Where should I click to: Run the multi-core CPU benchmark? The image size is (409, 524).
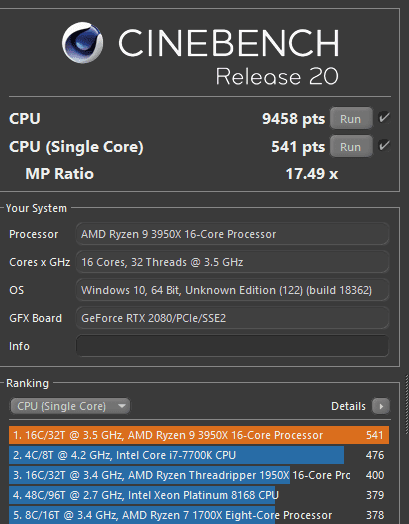coord(351,118)
